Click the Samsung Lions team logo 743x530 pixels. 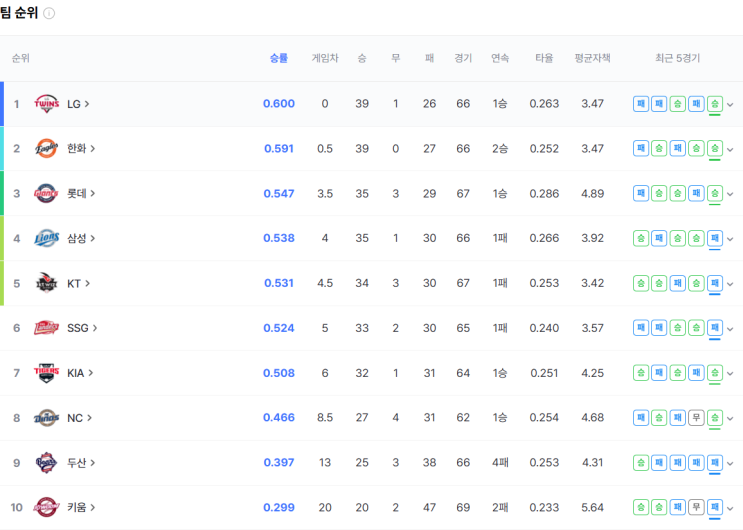pos(46,238)
